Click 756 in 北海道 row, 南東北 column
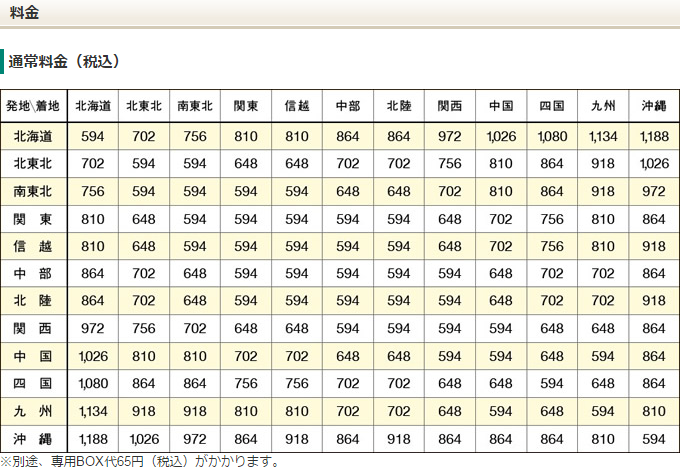 (x=195, y=136)
